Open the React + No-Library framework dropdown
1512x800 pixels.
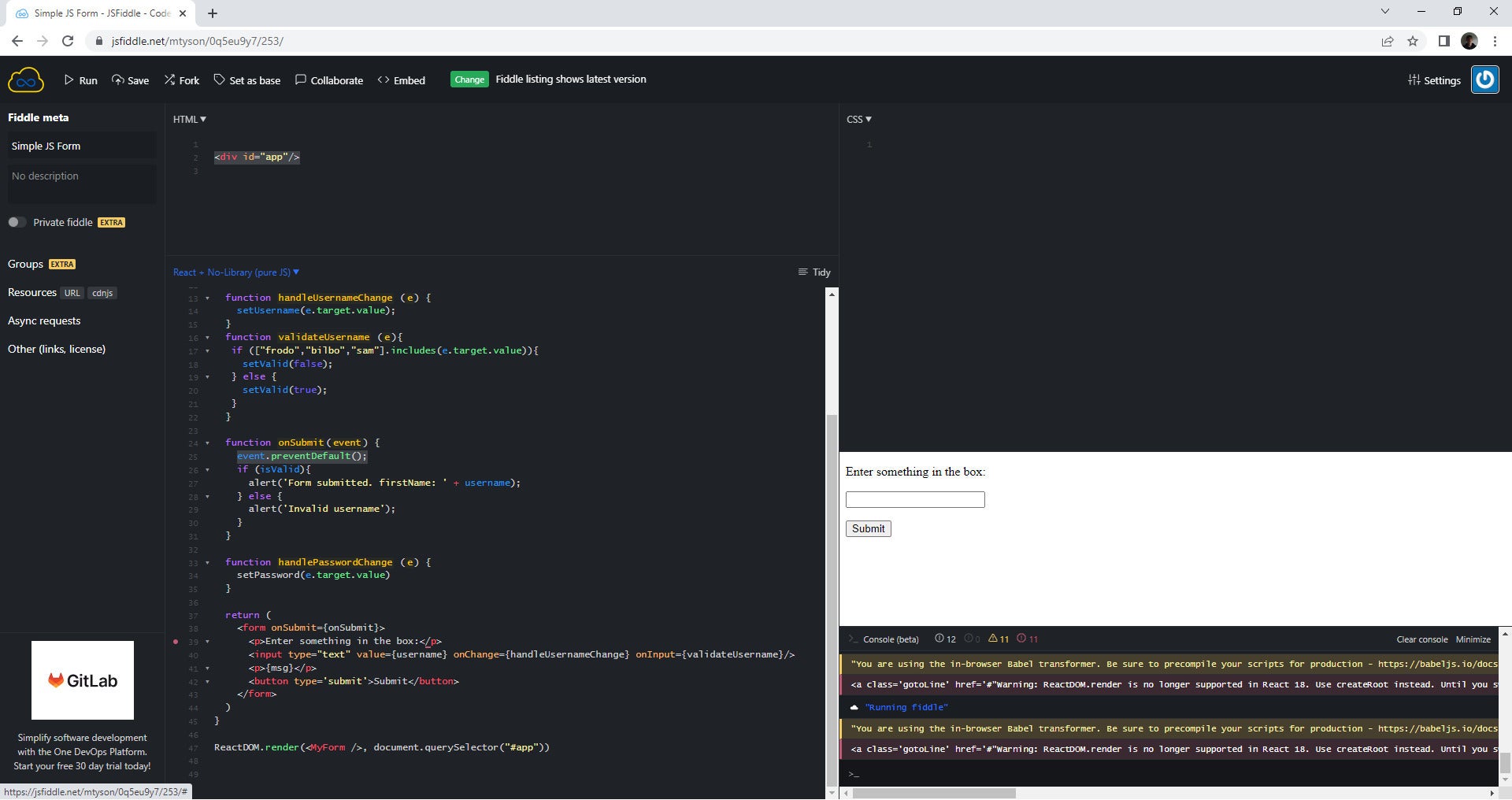(236, 272)
